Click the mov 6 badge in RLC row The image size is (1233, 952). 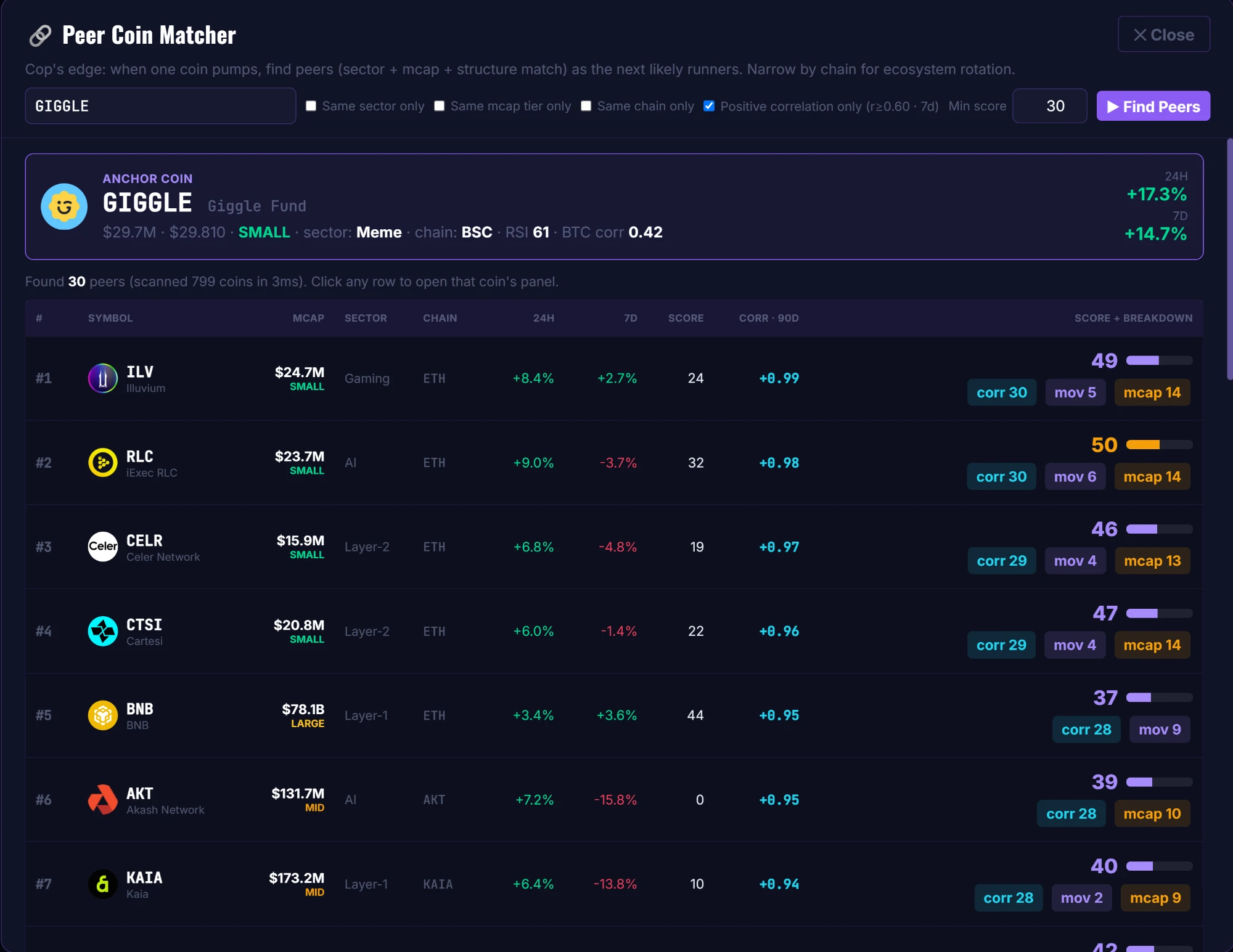[x=1075, y=477]
